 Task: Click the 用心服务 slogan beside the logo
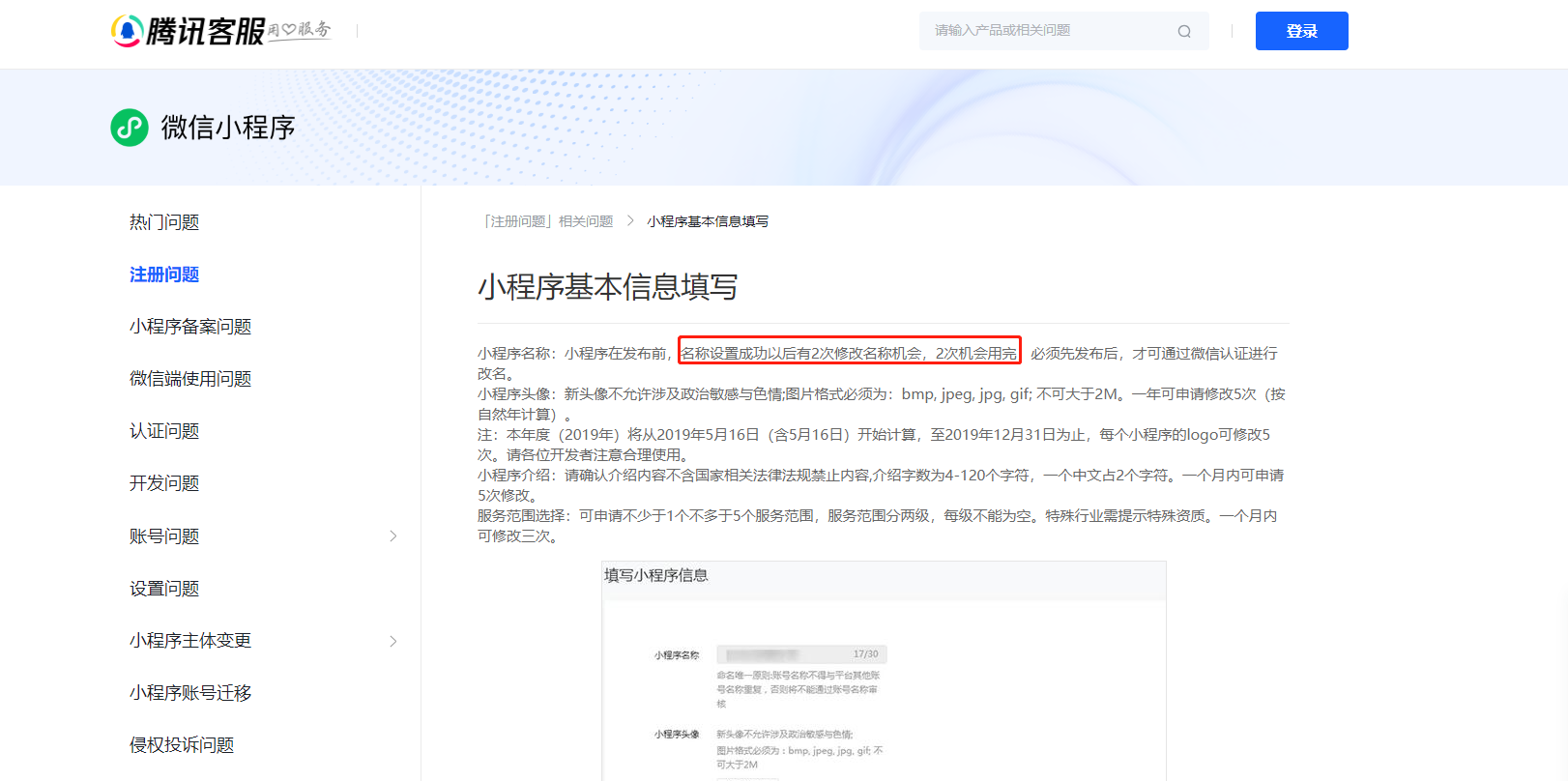(300, 30)
